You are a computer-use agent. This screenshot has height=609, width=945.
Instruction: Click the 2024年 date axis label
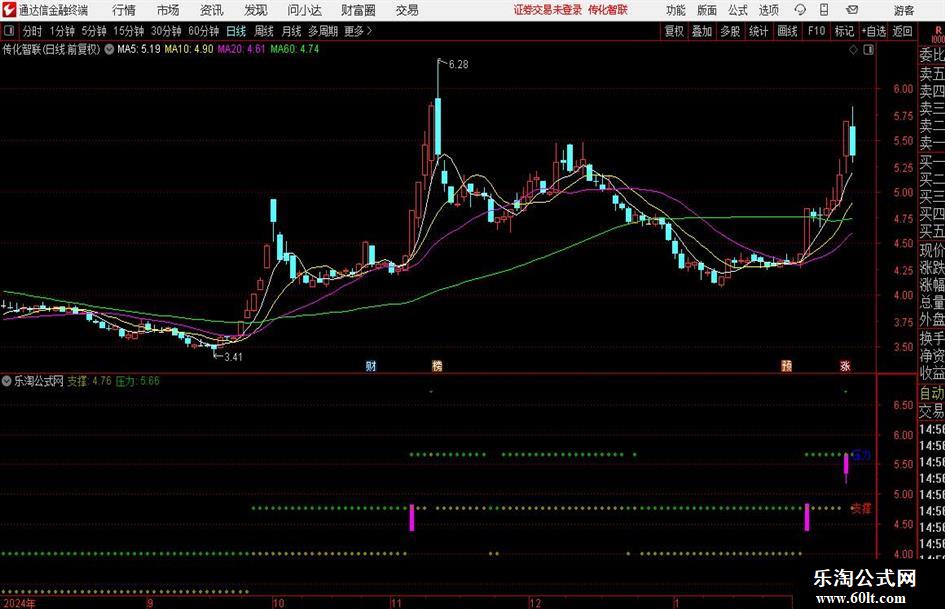[x=19, y=603]
